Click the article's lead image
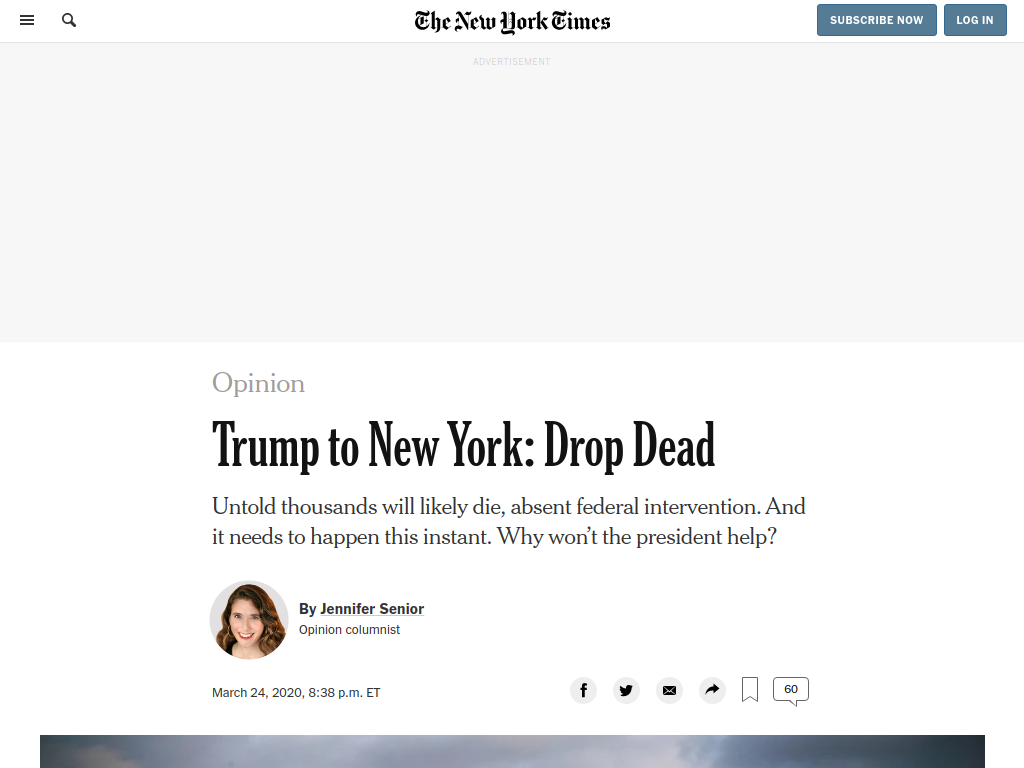 pos(512,752)
